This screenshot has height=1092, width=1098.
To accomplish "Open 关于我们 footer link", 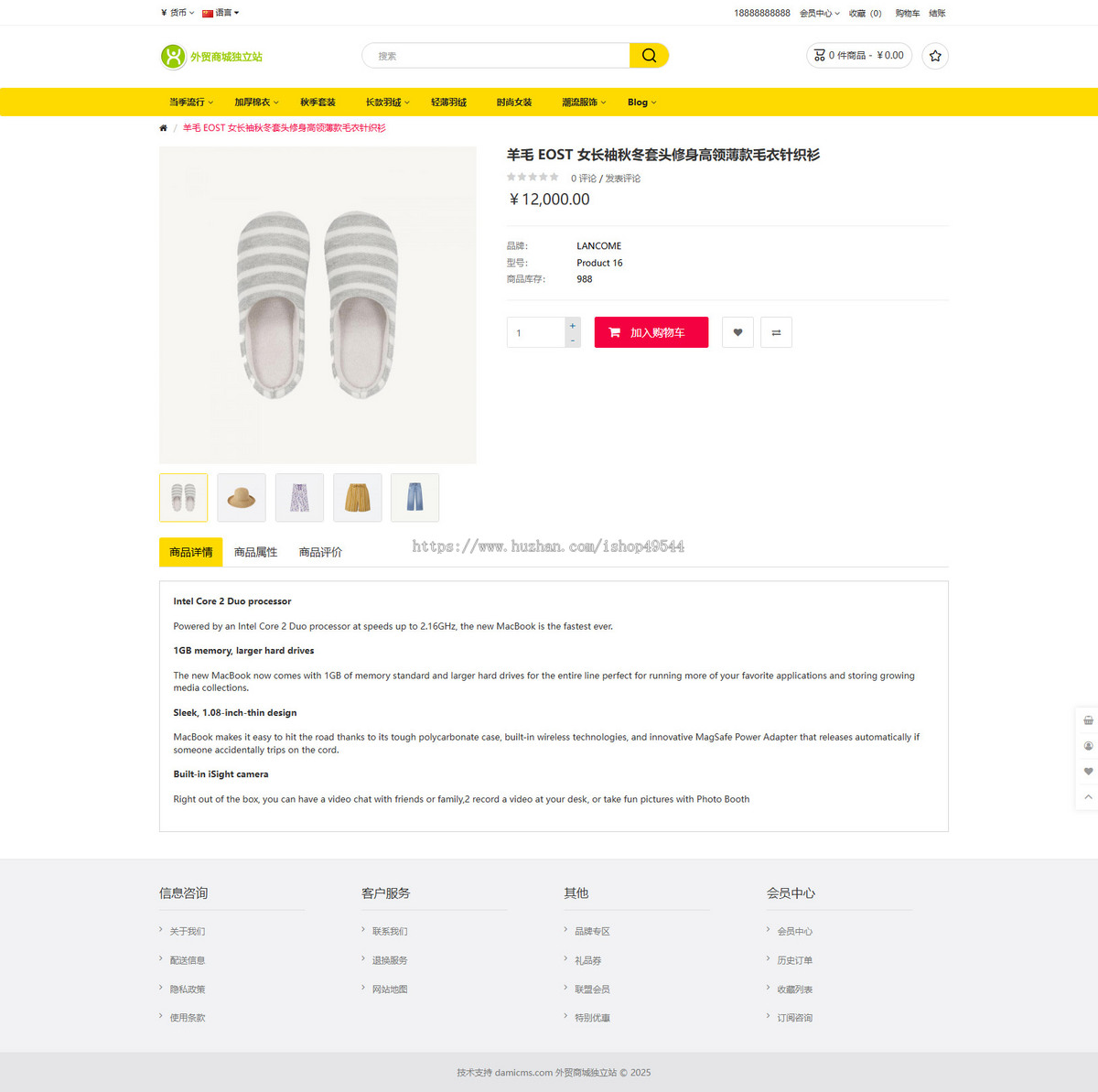I will (x=187, y=932).
